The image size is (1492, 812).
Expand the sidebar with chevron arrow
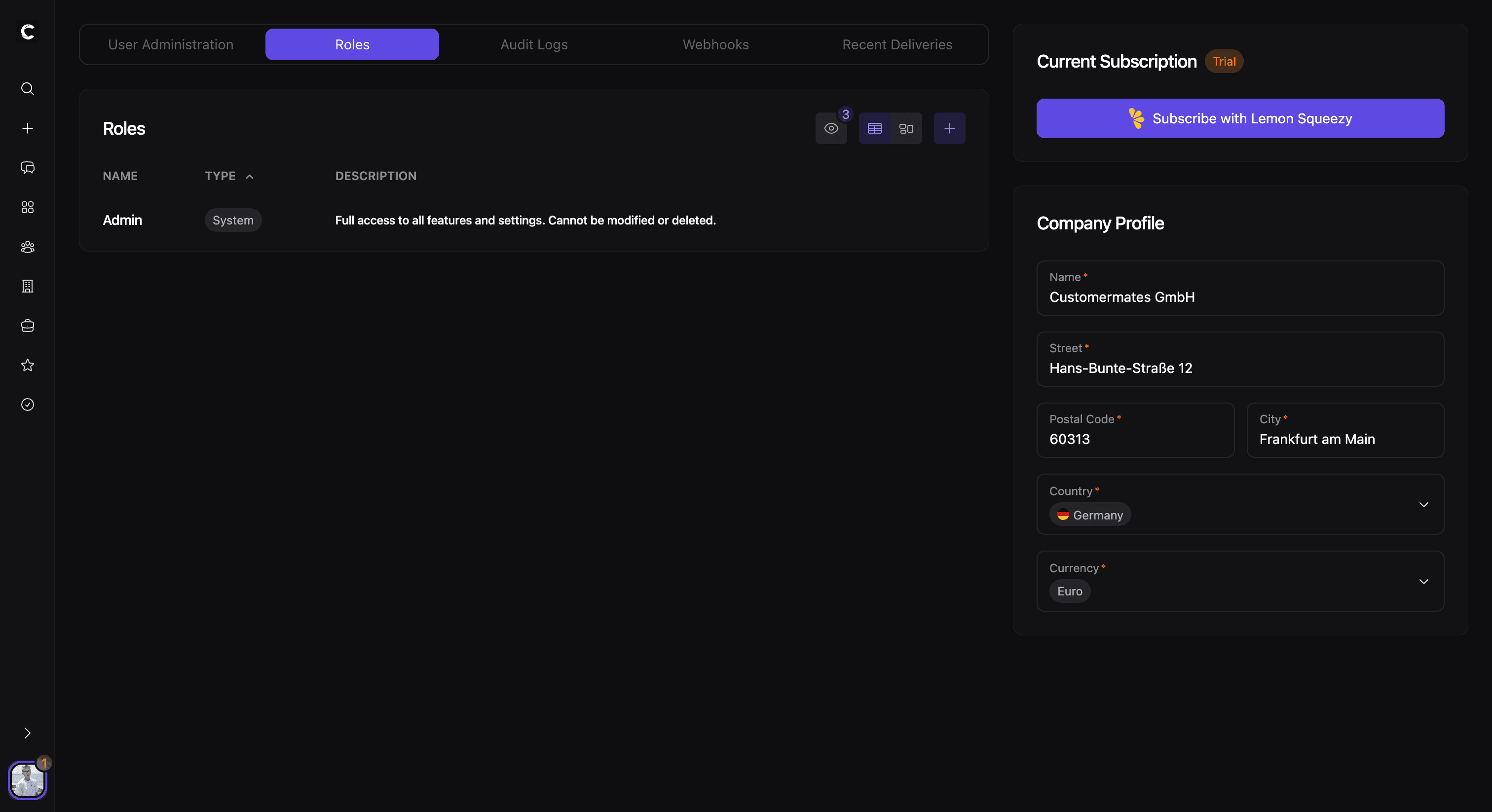(x=27, y=733)
